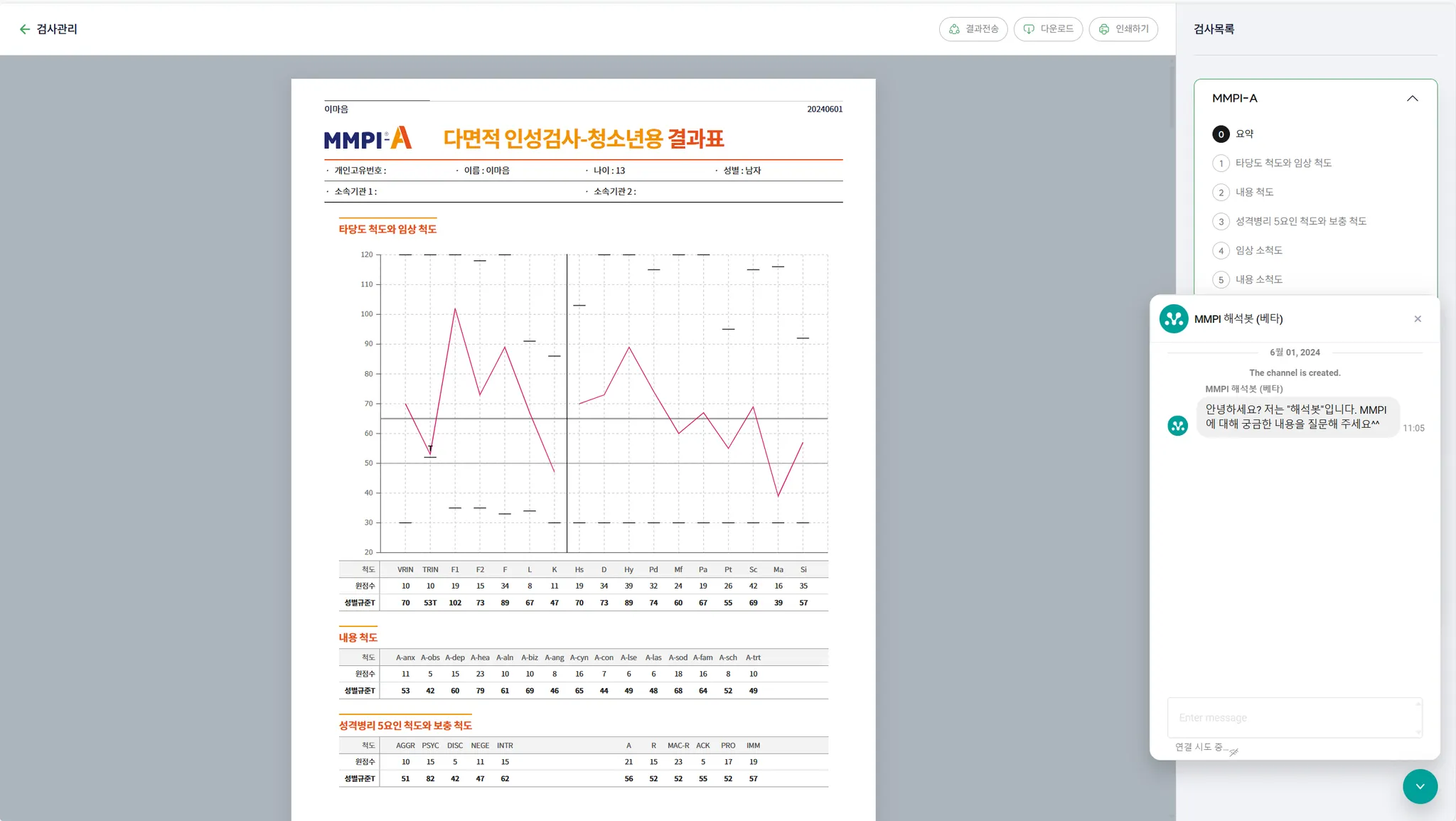Click the 인쇄하기 printer icon
The width and height of the screenshot is (1456, 821).
point(1104,29)
